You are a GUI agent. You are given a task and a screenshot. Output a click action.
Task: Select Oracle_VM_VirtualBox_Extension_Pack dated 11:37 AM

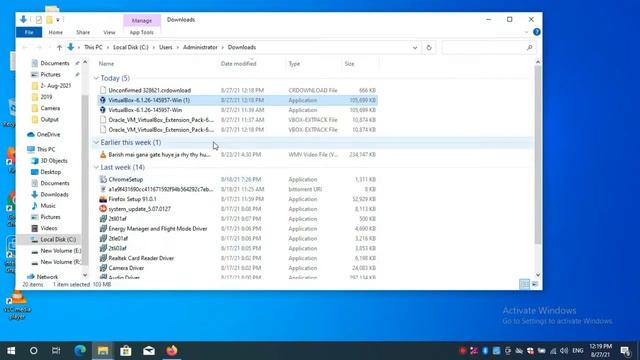pyautogui.click(x=161, y=120)
